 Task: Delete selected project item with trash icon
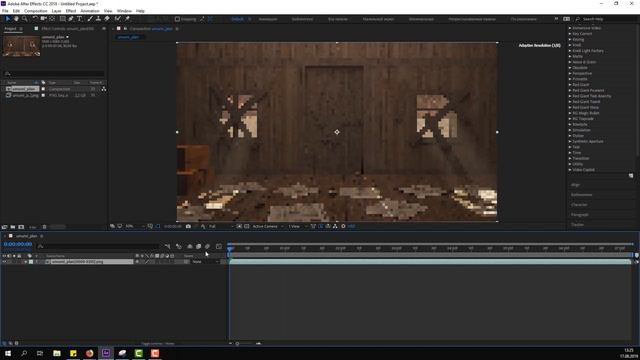(x=44, y=227)
